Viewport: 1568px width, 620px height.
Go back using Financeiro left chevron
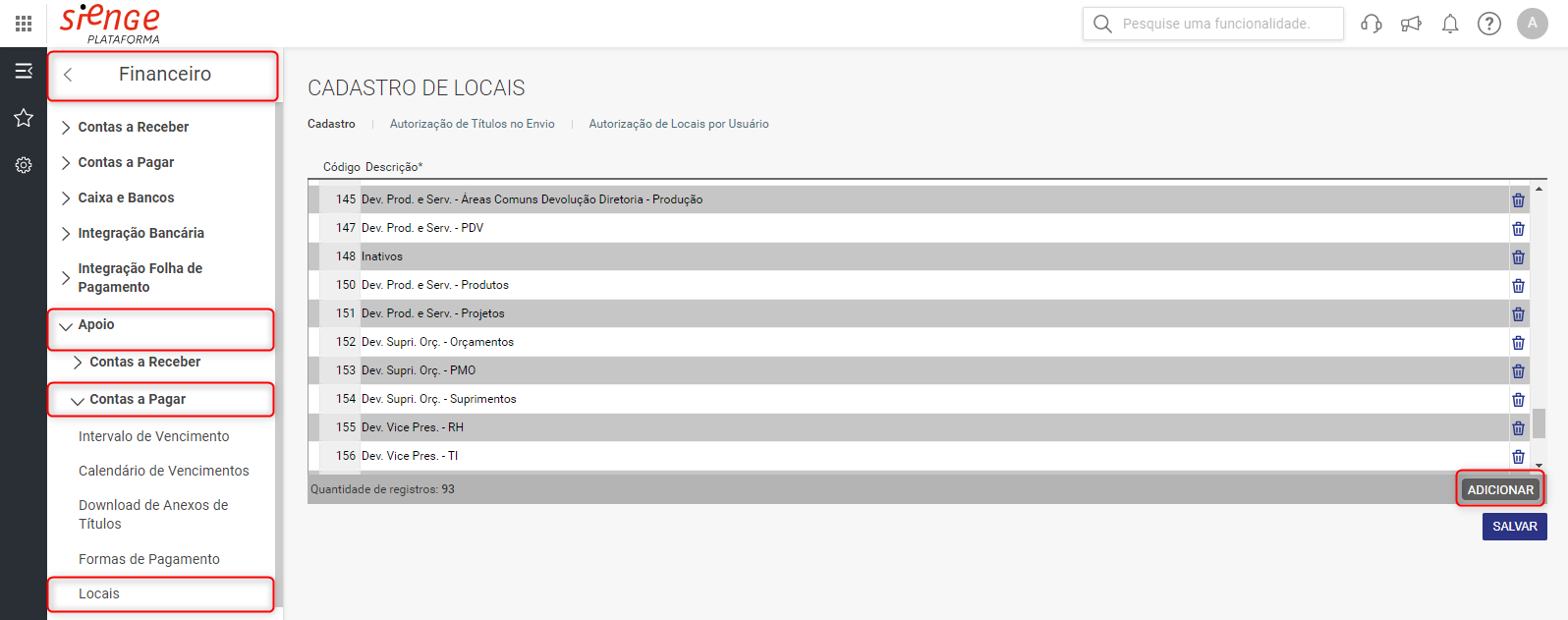68,75
